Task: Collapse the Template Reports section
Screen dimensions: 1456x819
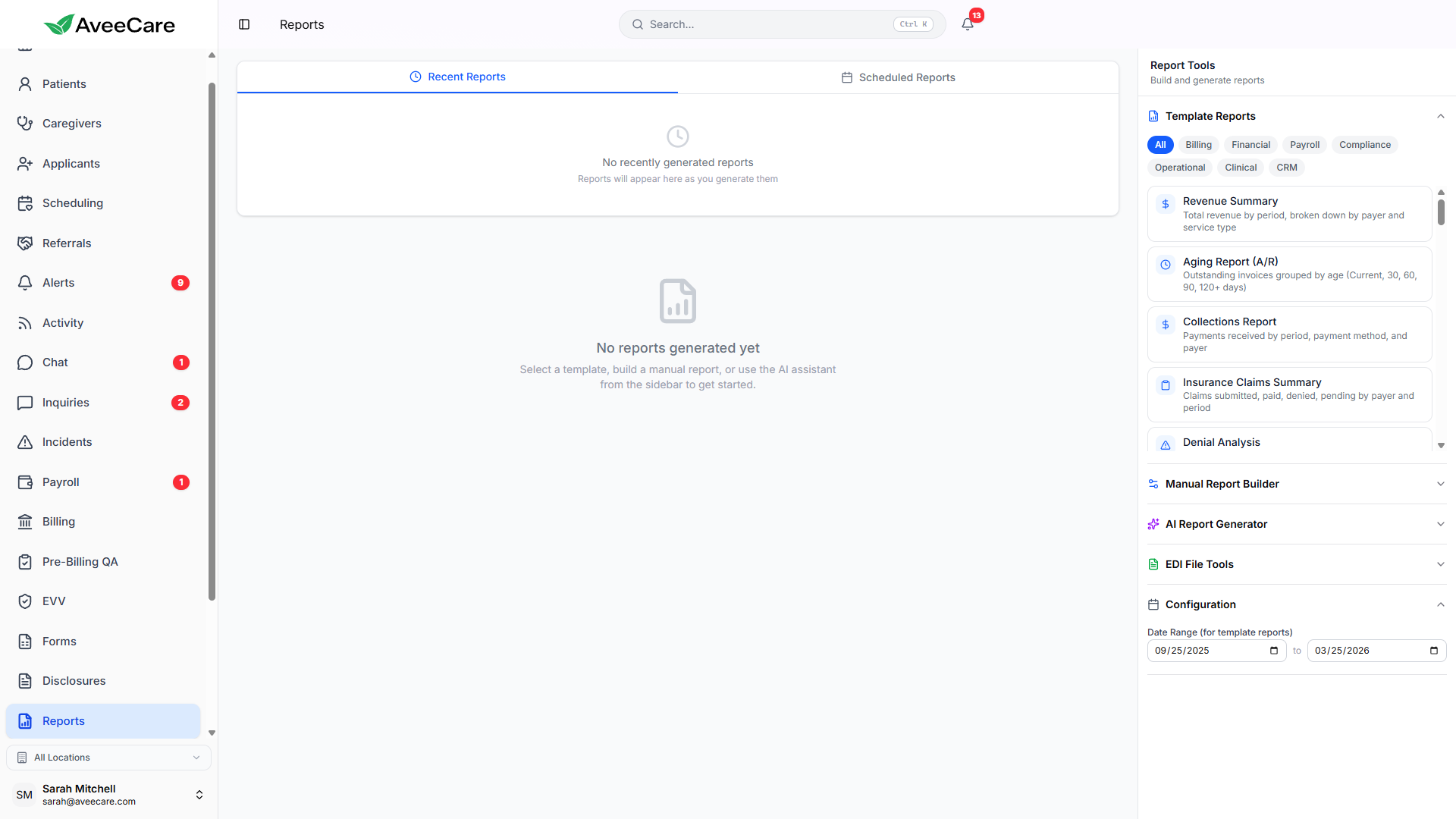Action: [x=1441, y=116]
